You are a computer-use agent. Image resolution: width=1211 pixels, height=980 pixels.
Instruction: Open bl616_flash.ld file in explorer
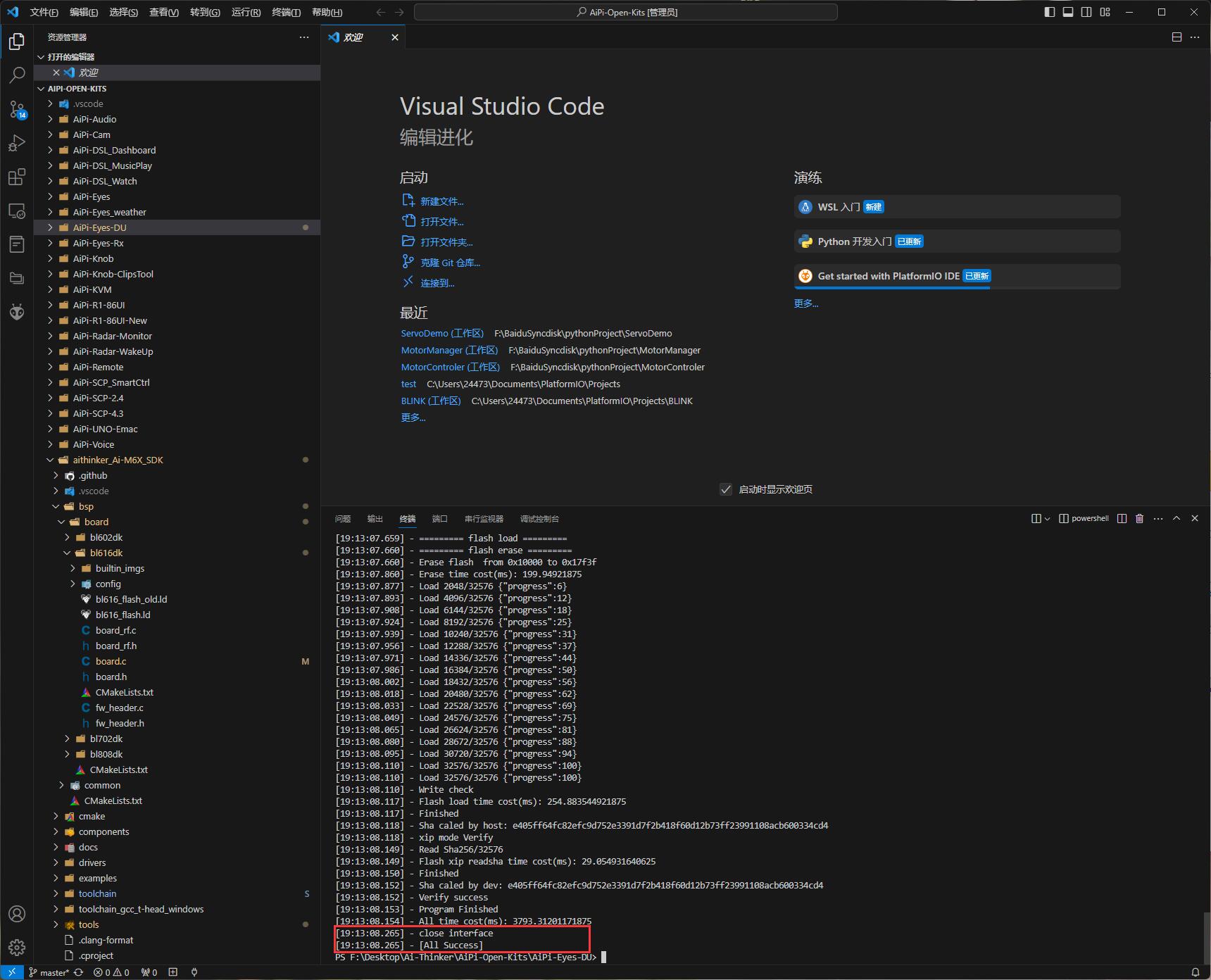tap(123, 615)
